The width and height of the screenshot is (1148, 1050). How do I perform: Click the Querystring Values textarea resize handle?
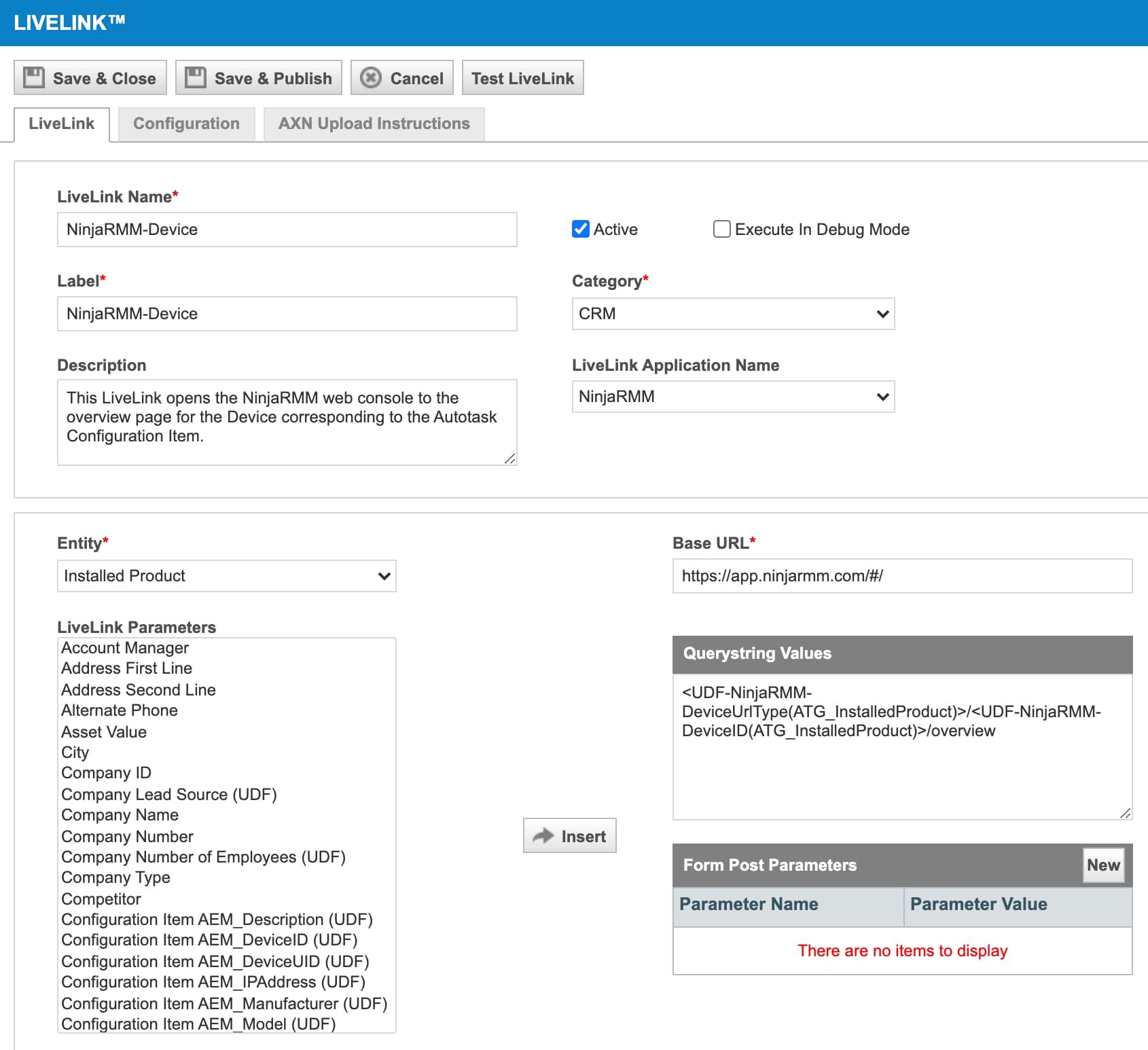tap(1126, 814)
